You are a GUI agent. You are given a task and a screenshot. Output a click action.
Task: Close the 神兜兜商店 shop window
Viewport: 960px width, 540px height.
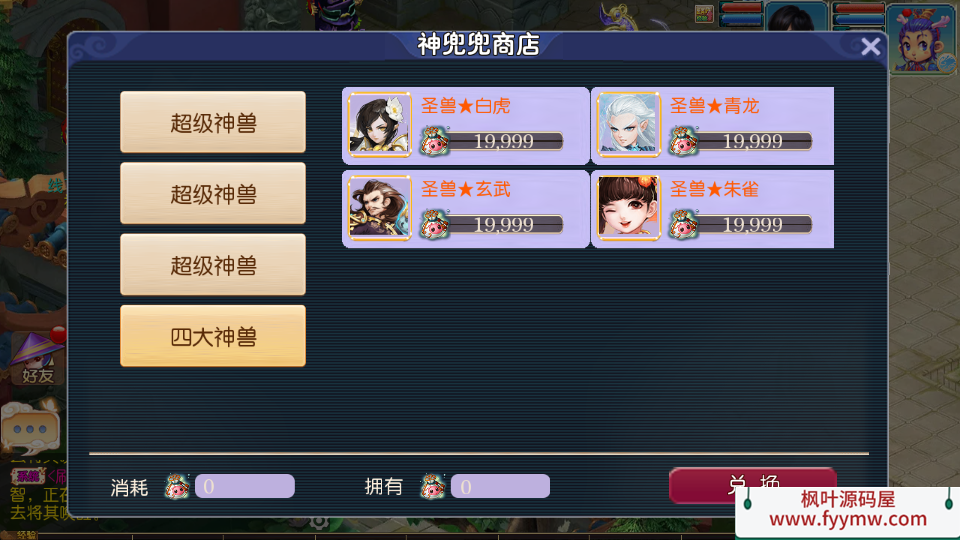pos(870,47)
